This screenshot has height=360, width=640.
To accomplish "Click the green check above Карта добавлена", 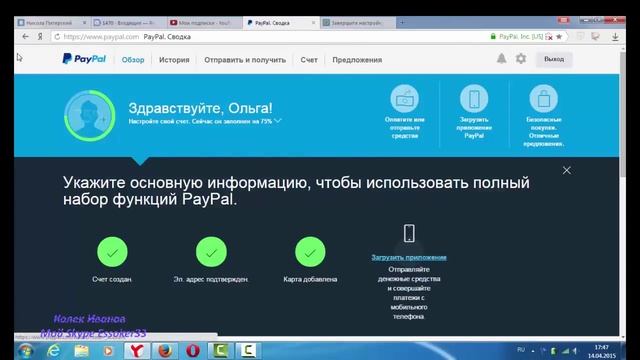I will click(x=310, y=252).
